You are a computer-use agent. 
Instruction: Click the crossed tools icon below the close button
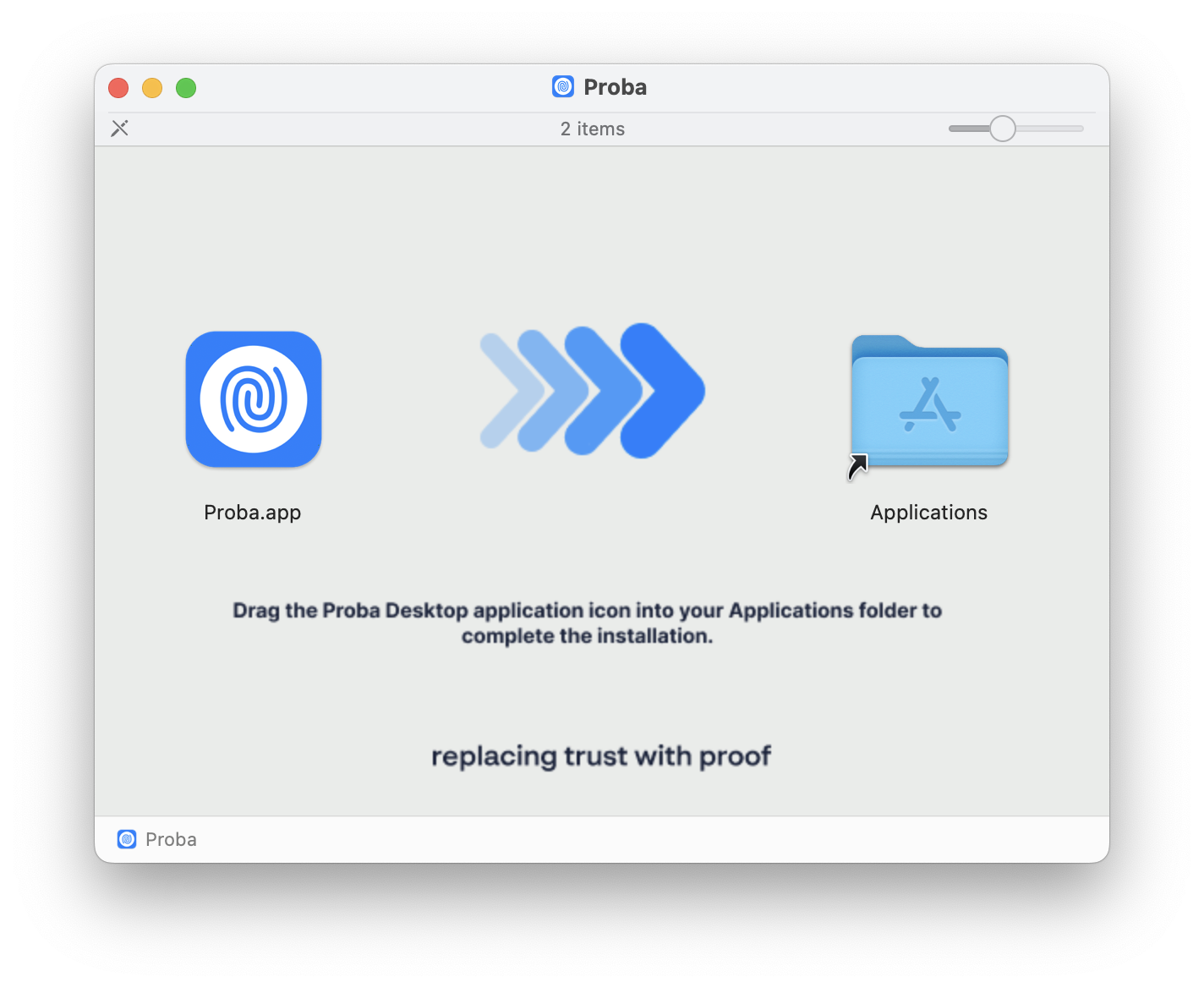tap(120, 129)
